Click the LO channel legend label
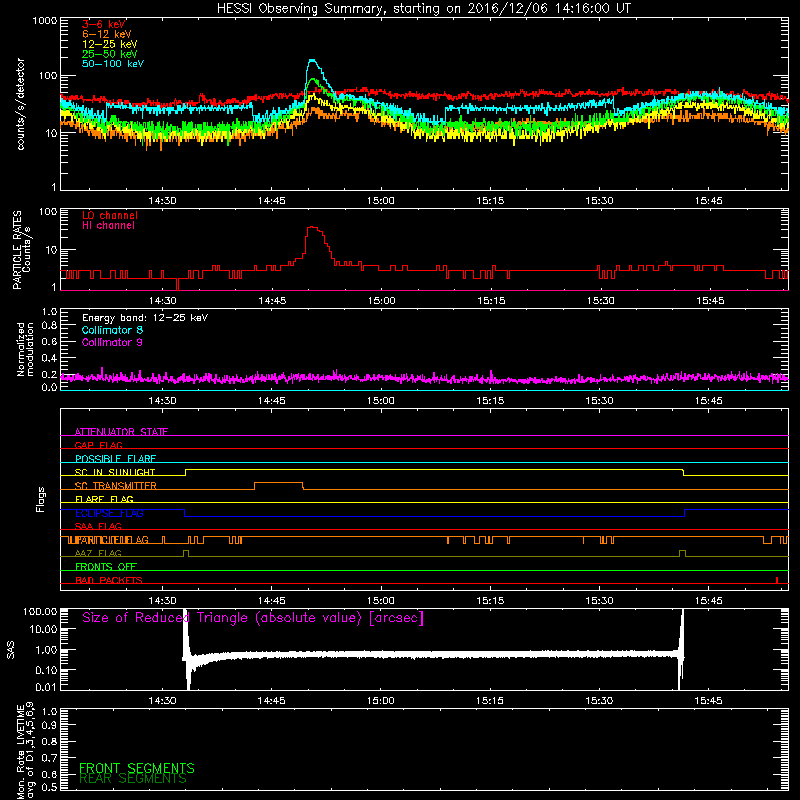 point(110,215)
